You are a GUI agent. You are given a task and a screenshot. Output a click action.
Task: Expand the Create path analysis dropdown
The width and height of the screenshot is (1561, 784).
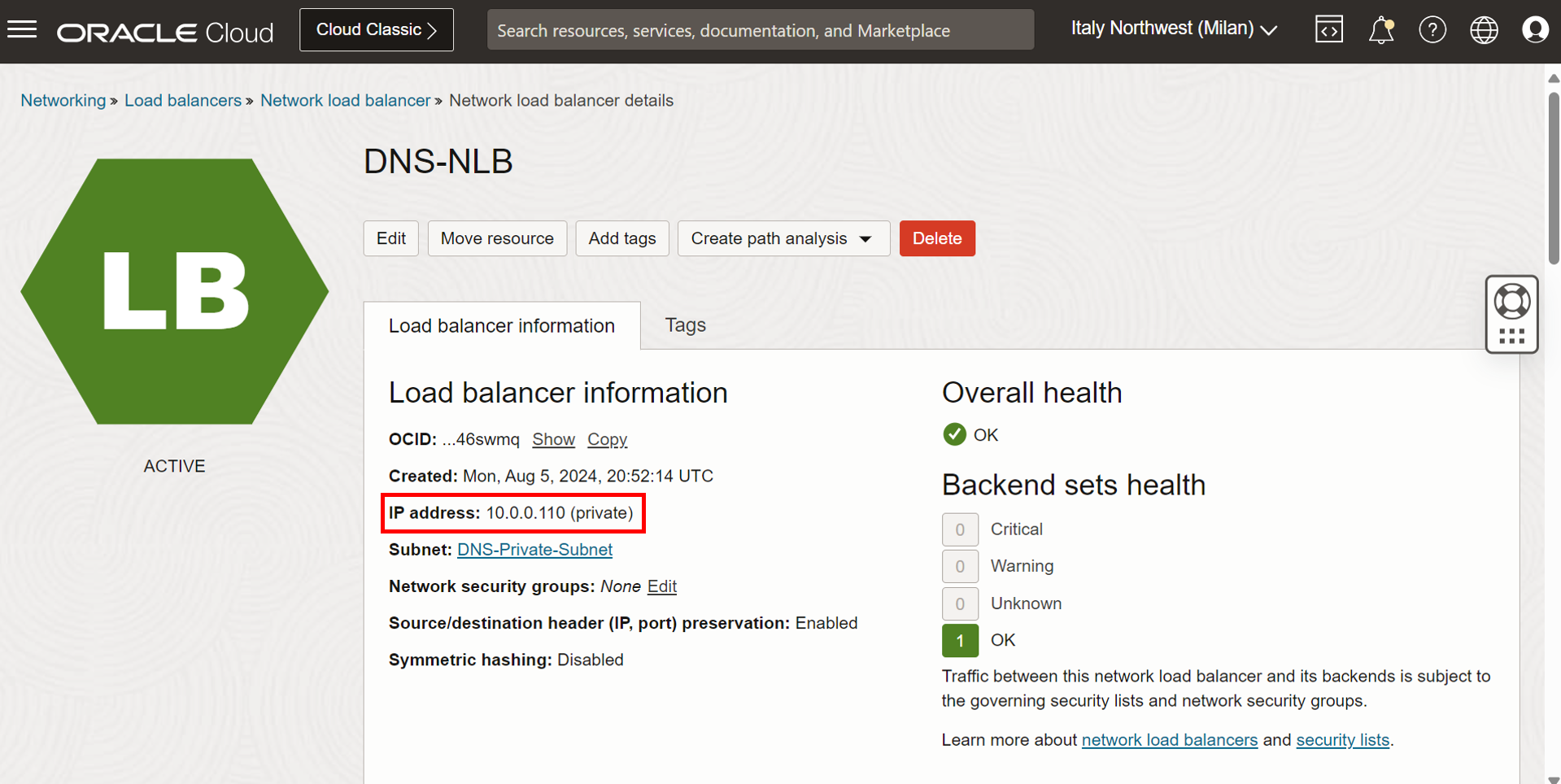[x=783, y=238]
